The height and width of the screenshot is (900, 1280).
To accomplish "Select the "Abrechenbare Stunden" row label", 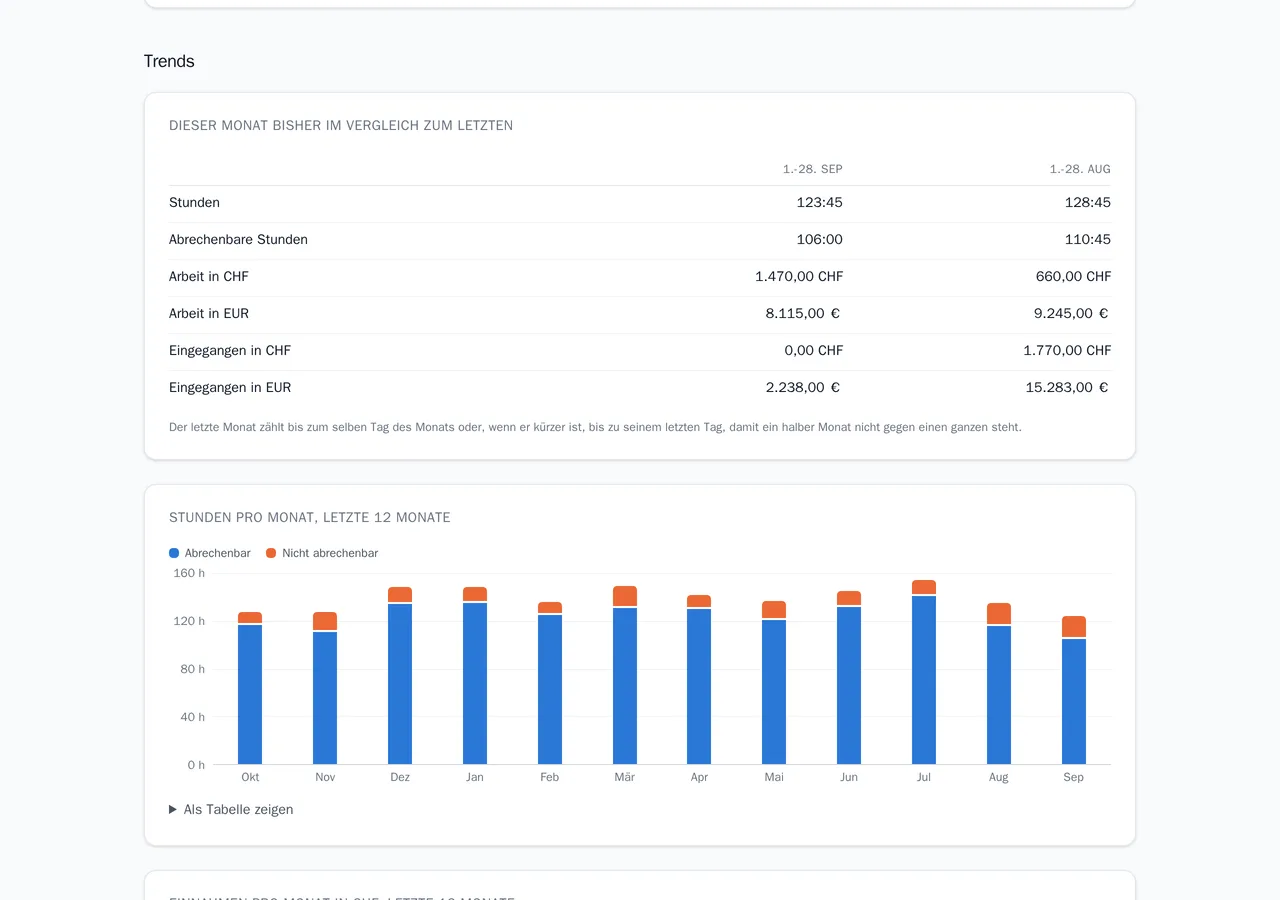I will pos(238,240).
